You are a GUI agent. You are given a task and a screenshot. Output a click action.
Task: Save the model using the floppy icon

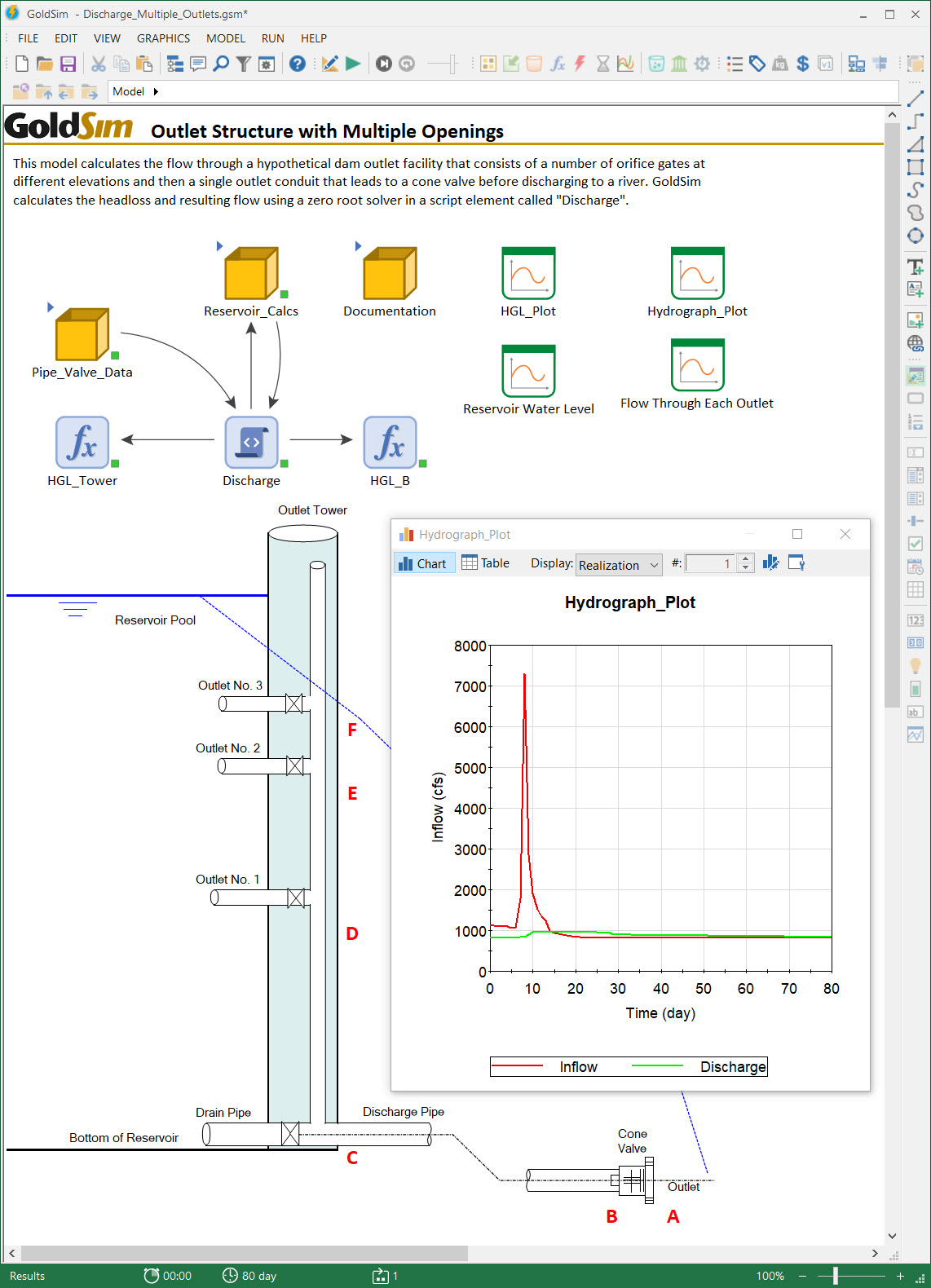pyautogui.click(x=68, y=64)
